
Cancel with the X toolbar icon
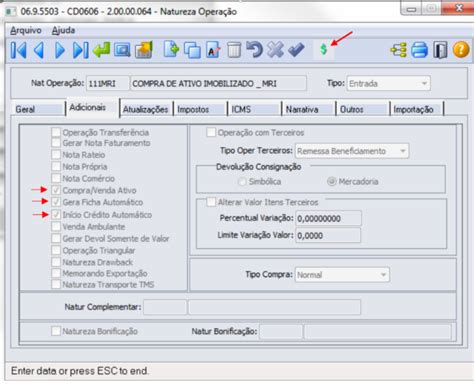[x=275, y=50]
